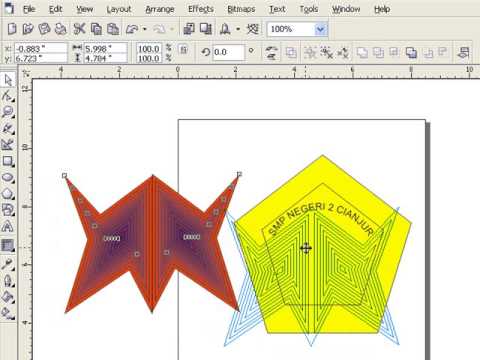Expand the Application Launcher dropdown arrow
This screenshot has height=360, width=480.
click(238, 29)
